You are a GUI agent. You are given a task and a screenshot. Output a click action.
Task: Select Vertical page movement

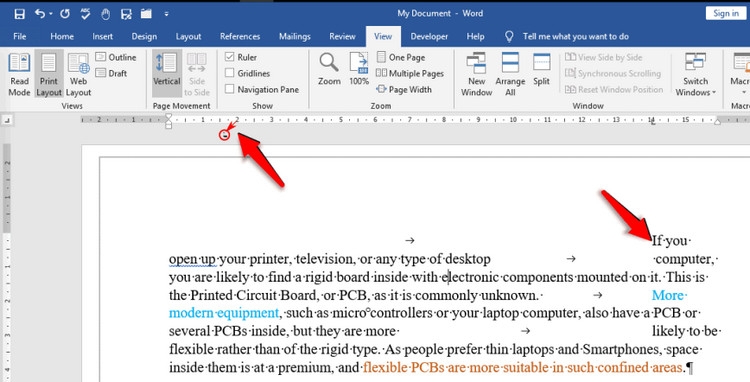pos(166,74)
